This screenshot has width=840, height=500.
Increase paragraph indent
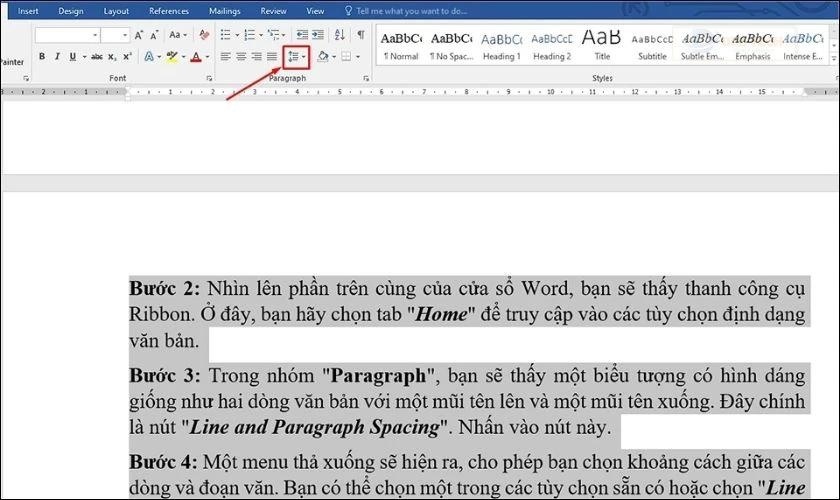tap(318, 35)
